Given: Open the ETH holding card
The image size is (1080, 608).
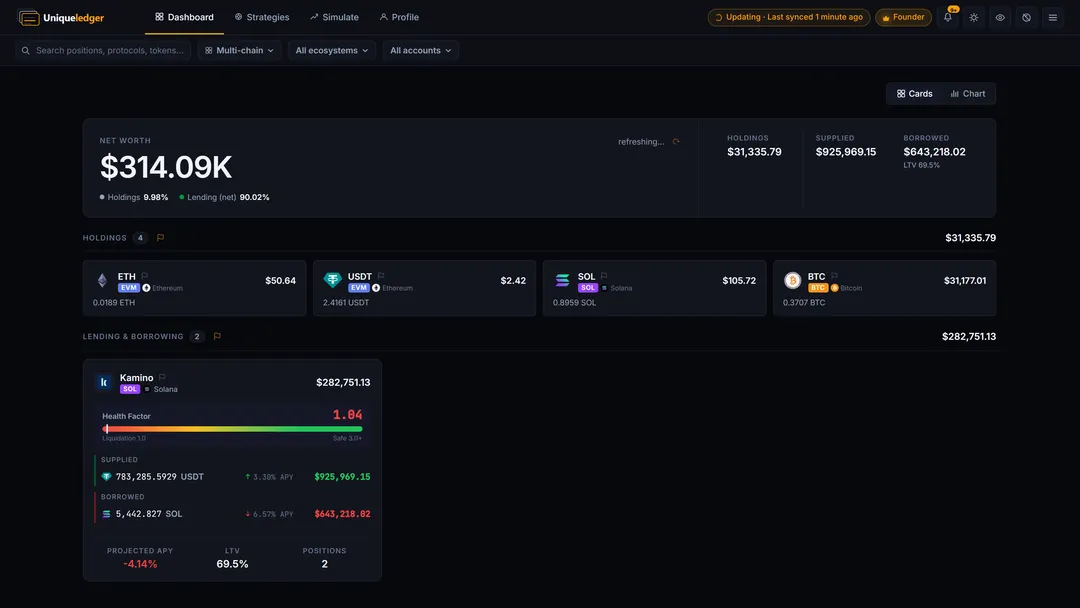Looking at the screenshot, I should [x=194, y=288].
